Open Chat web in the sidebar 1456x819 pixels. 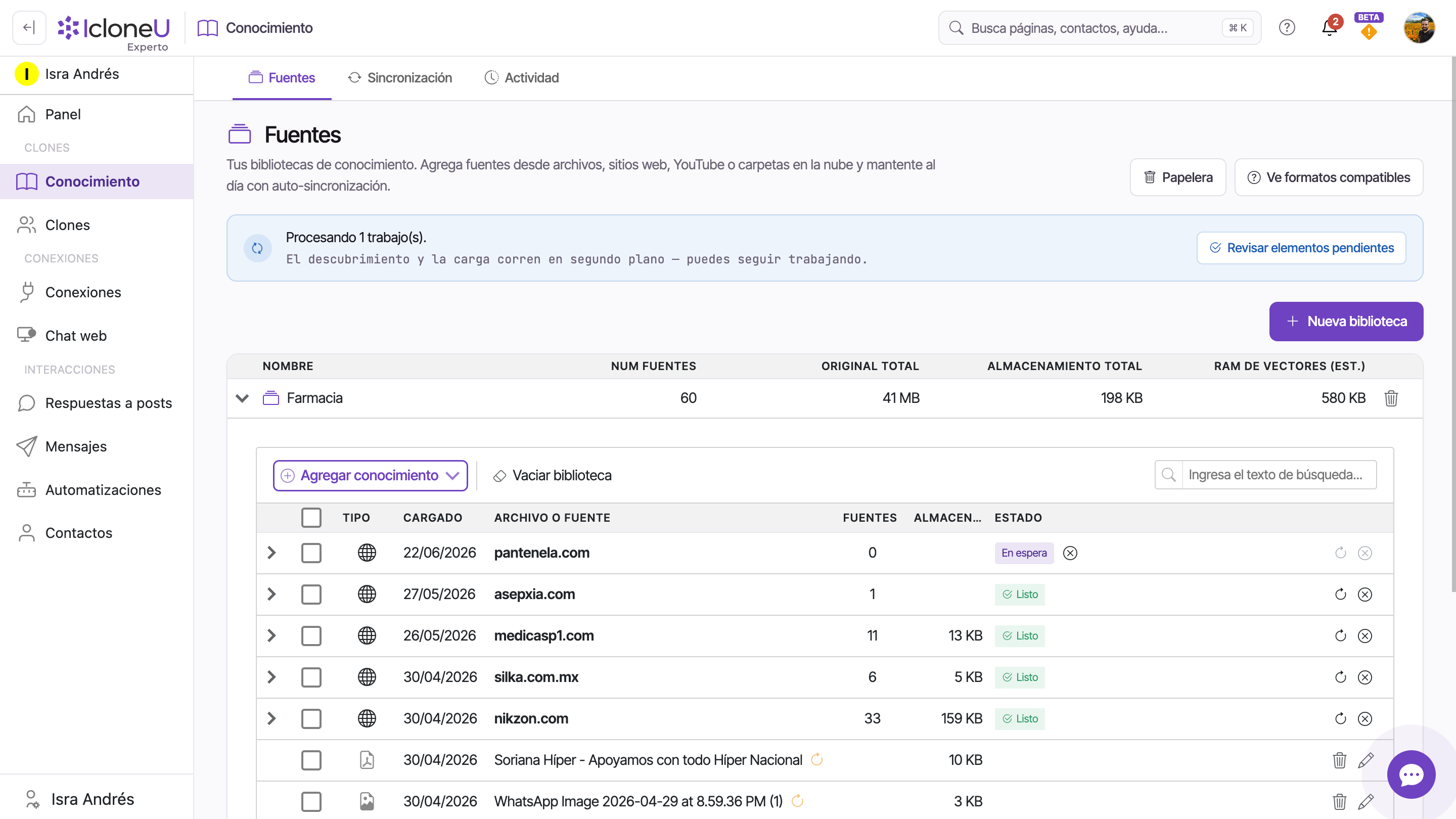click(x=97, y=336)
